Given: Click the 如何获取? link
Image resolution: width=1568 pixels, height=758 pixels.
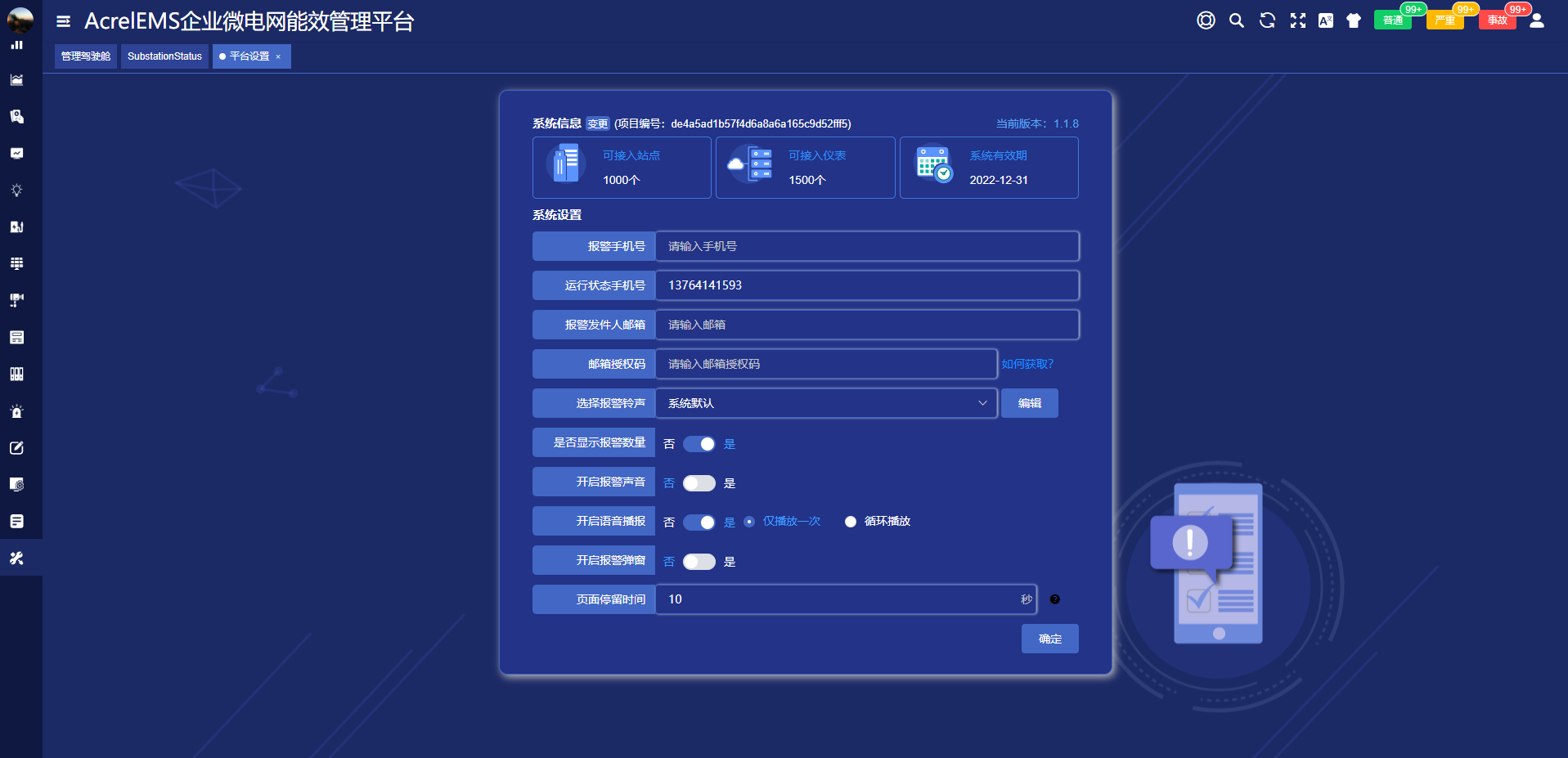Looking at the screenshot, I should (1027, 364).
